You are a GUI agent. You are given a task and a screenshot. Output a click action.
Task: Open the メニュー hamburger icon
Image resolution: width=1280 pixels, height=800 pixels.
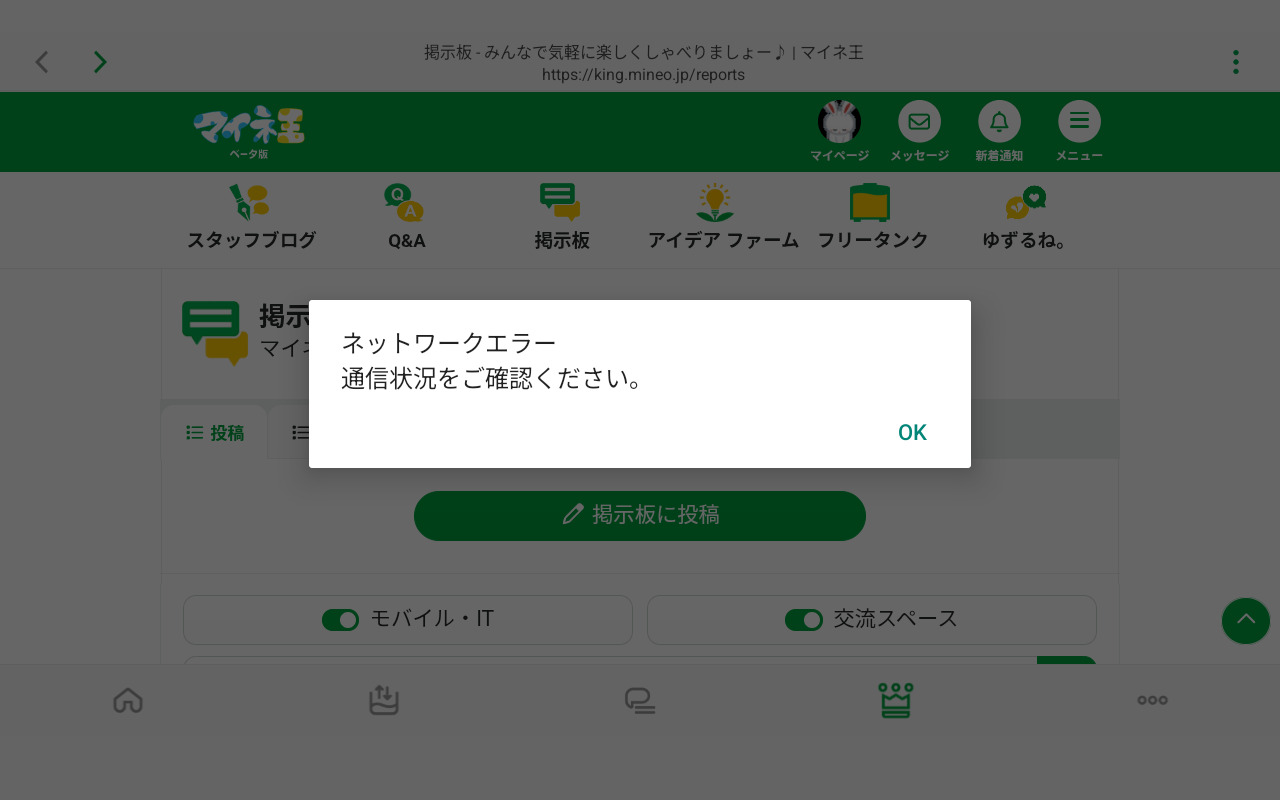click(x=1079, y=122)
